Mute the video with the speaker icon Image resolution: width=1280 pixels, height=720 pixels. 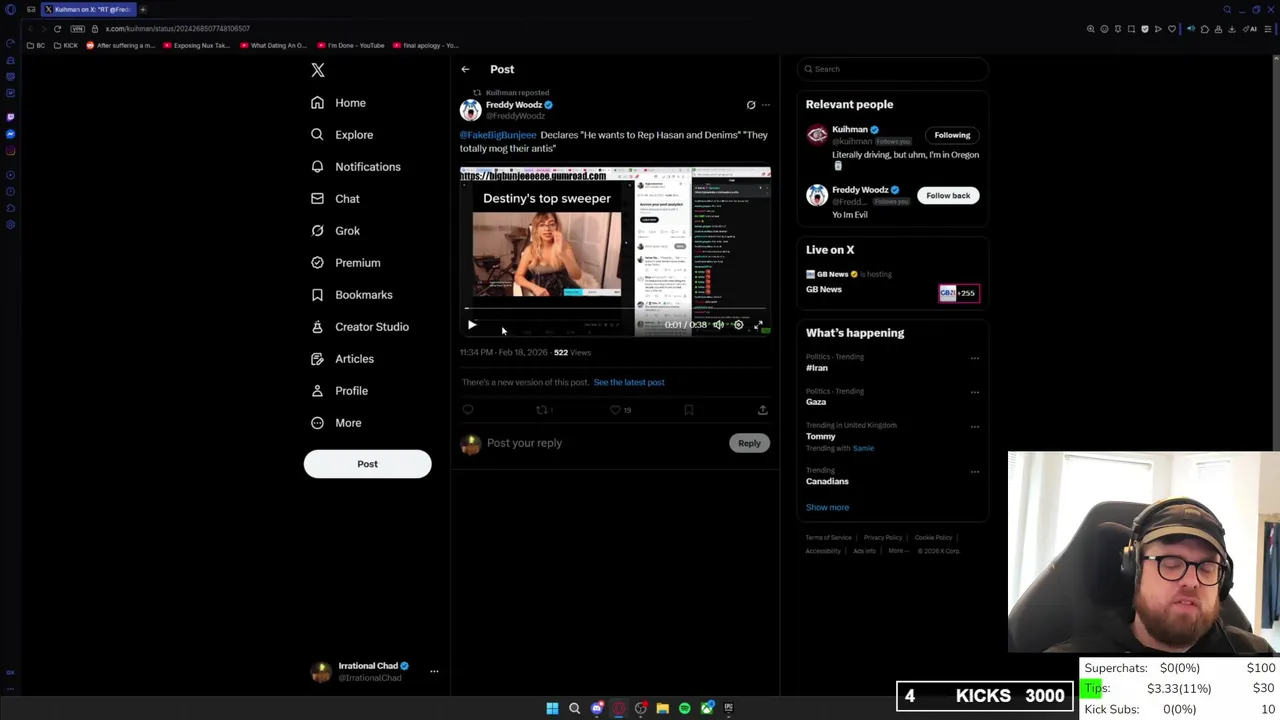pos(718,325)
